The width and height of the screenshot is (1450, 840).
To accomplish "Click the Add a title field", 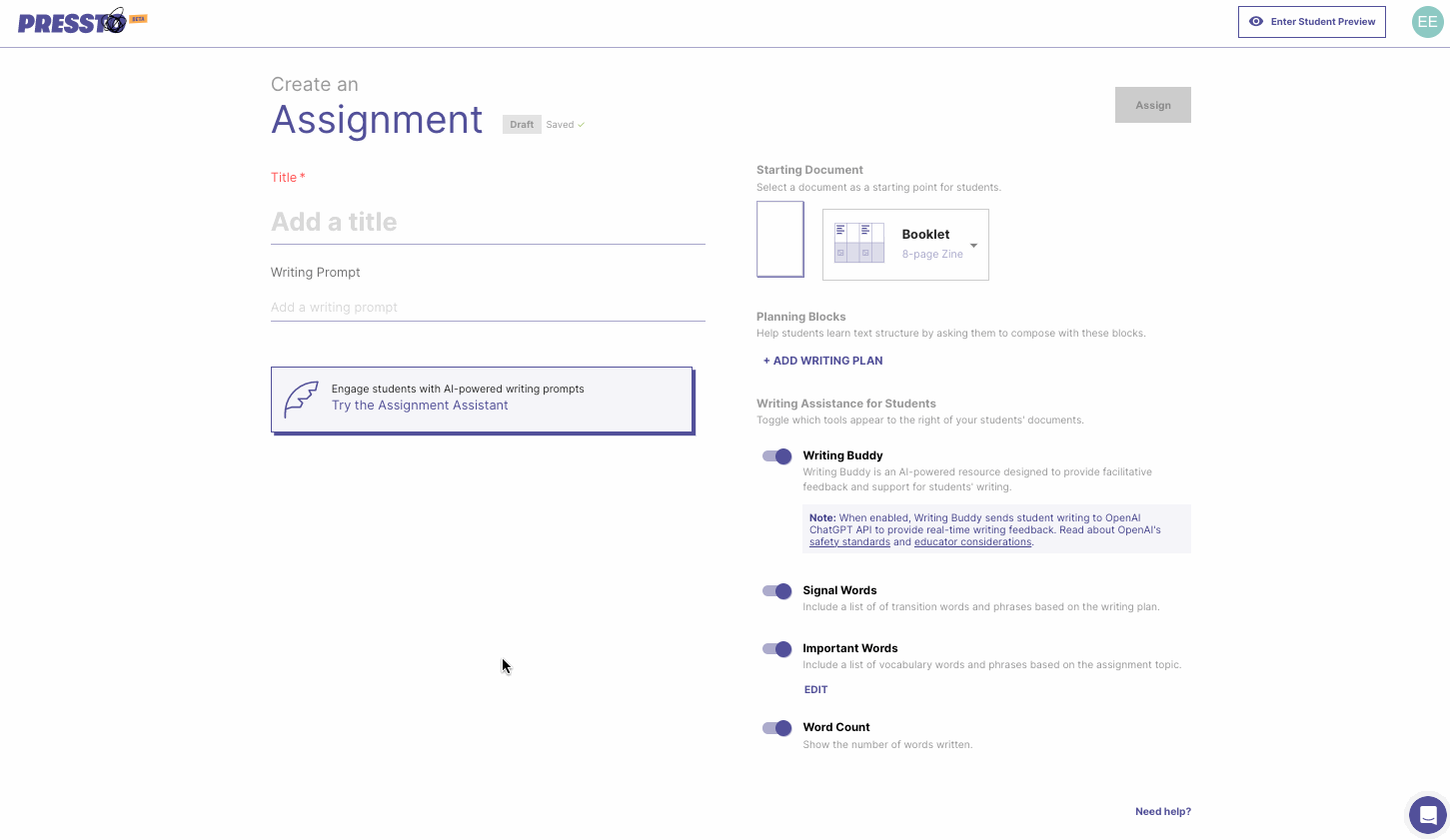I will pyautogui.click(x=488, y=222).
